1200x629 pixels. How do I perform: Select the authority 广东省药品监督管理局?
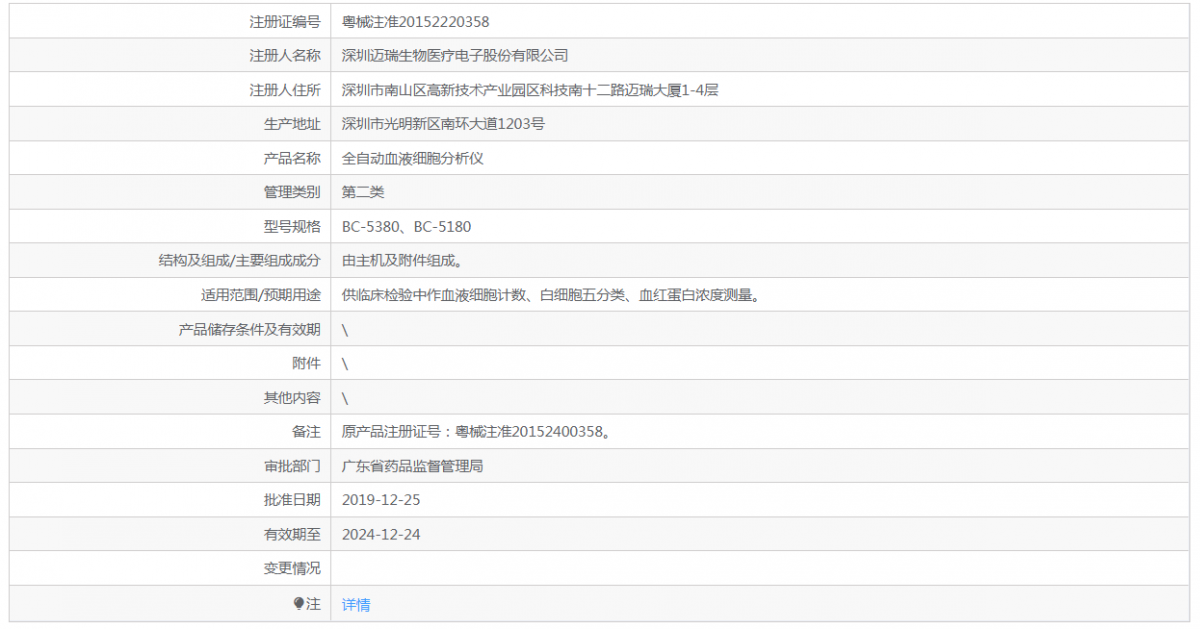click(x=413, y=466)
